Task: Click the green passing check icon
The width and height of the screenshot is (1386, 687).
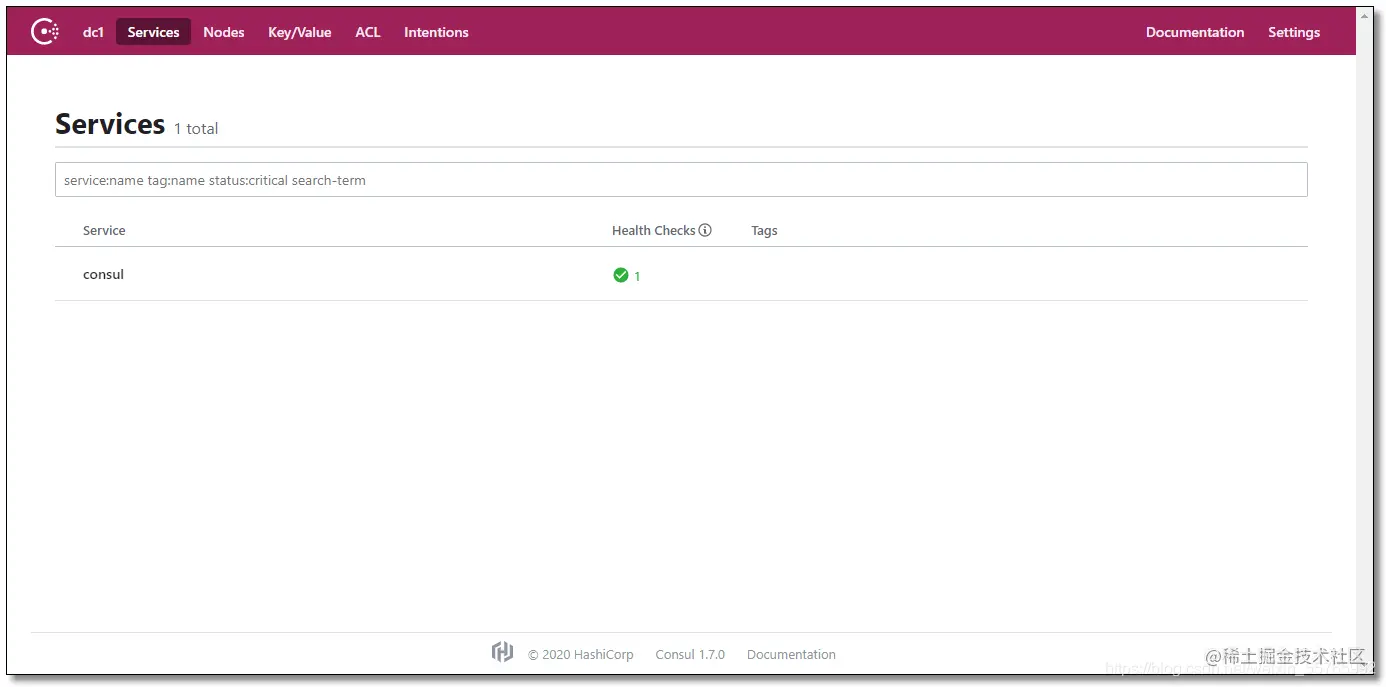Action: pos(621,275)
